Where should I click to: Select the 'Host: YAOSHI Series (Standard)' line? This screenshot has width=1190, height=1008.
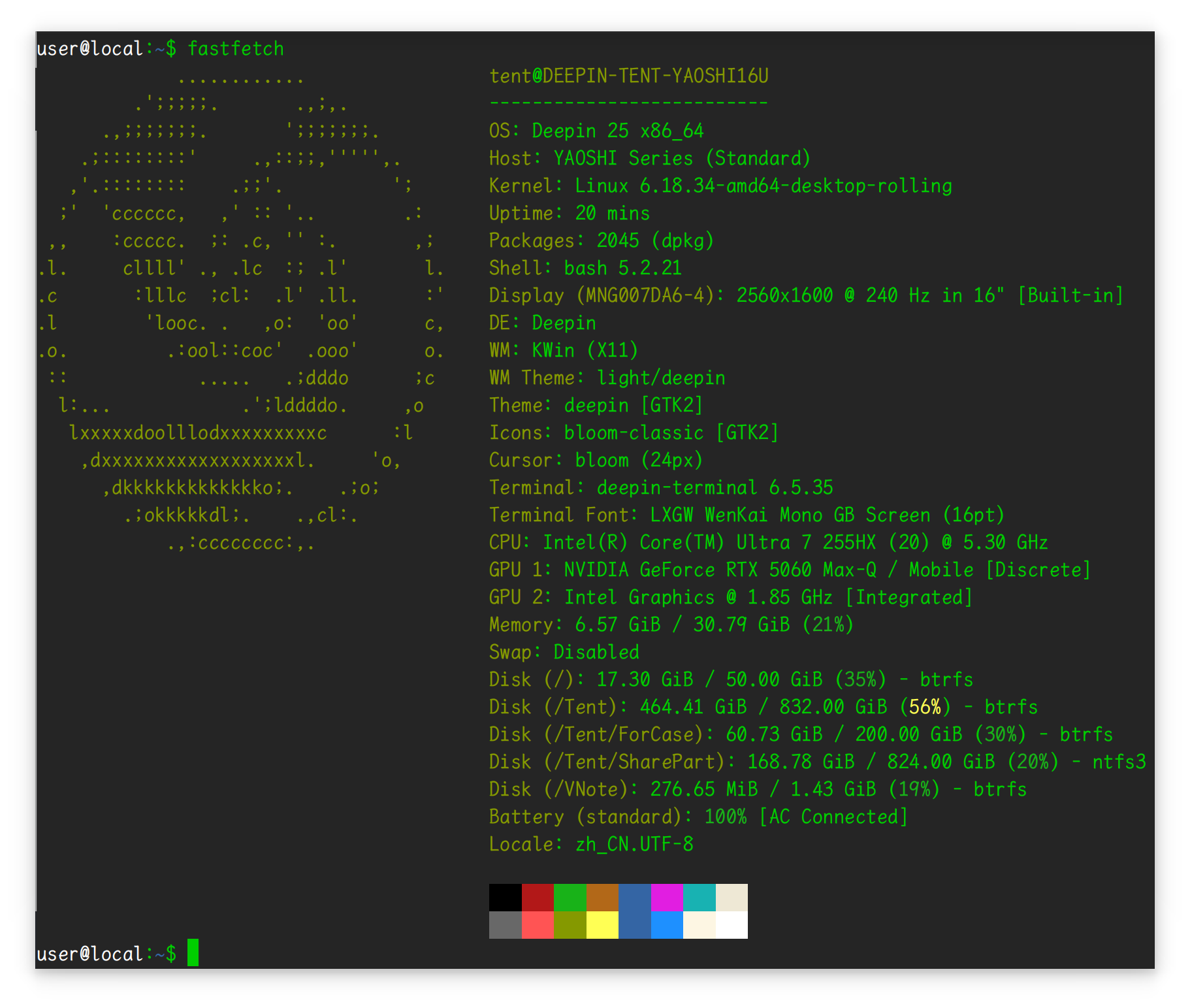click(650, 159)
